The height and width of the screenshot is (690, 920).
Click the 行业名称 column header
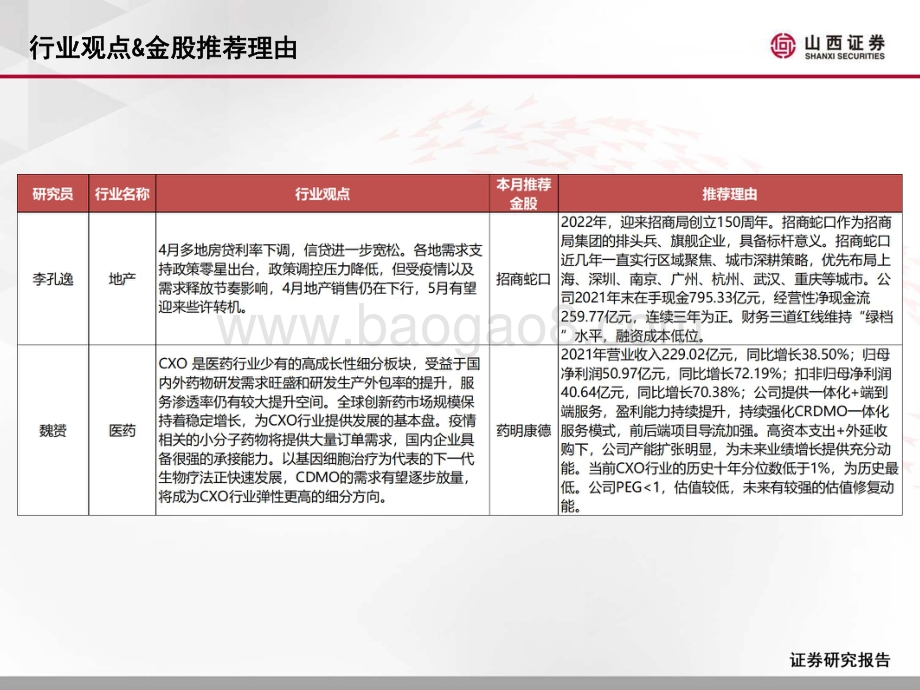click(122, 194)
